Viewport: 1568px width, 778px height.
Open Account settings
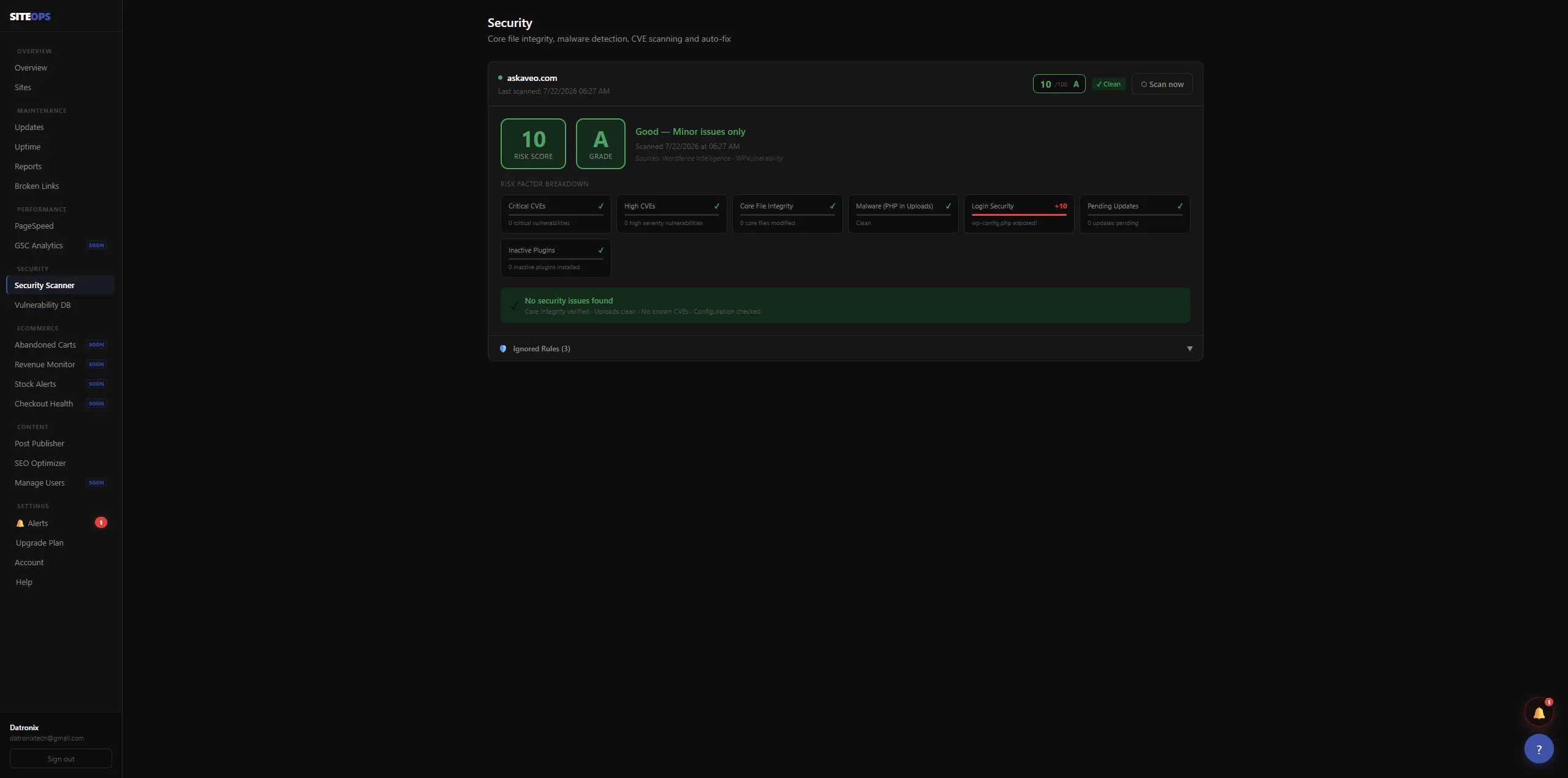29,562
